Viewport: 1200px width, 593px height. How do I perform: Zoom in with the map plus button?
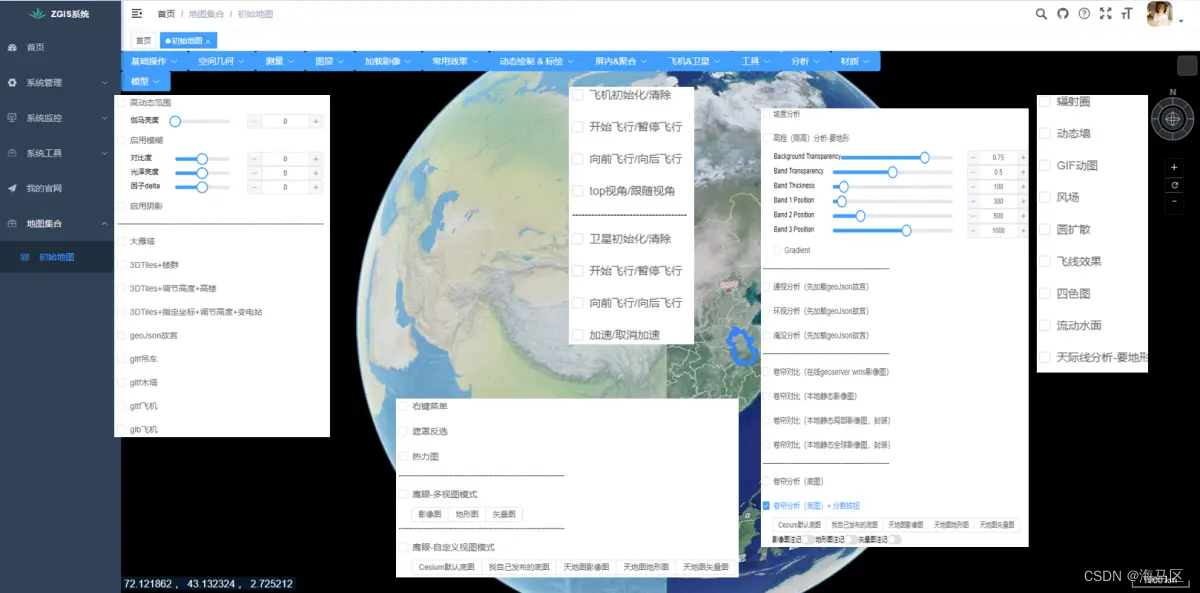pos(1174,168)
